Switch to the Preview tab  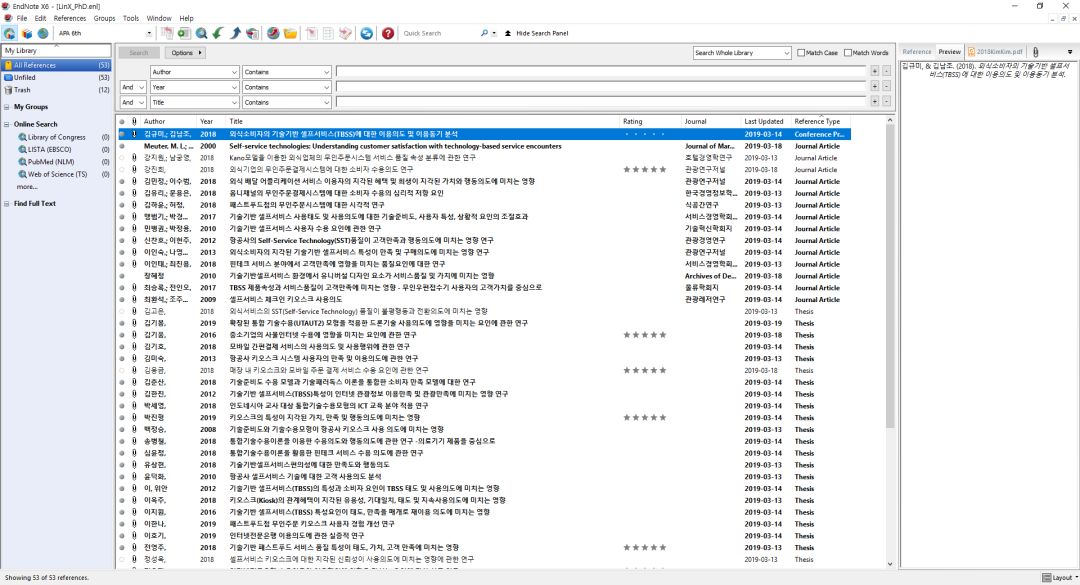pos(949,52)
